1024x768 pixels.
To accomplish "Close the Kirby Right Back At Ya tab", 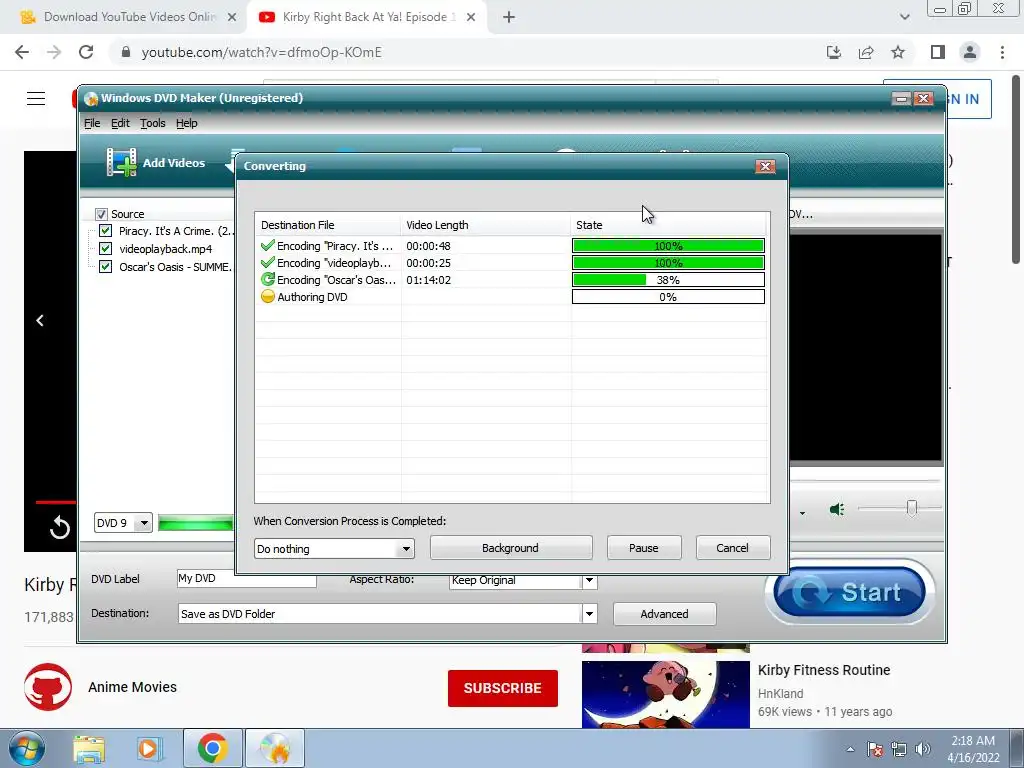I will 471,18.
